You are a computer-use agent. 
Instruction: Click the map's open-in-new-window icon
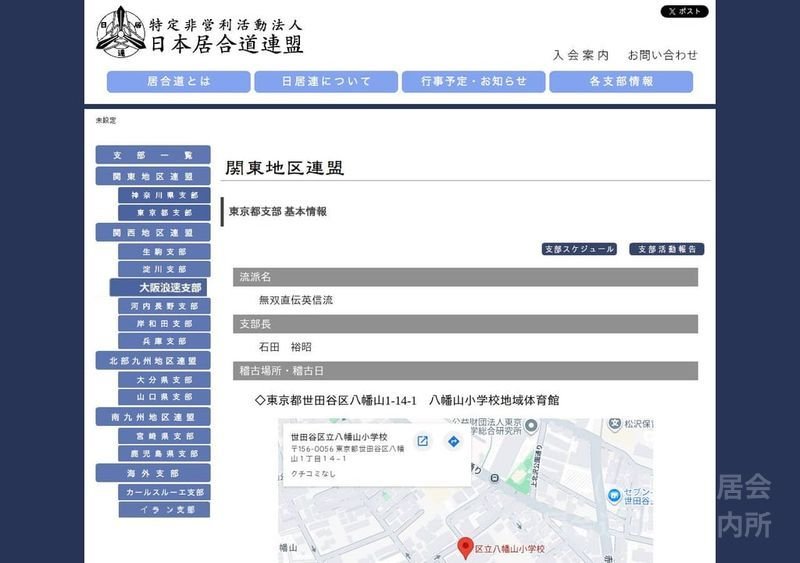click(422, 441)
